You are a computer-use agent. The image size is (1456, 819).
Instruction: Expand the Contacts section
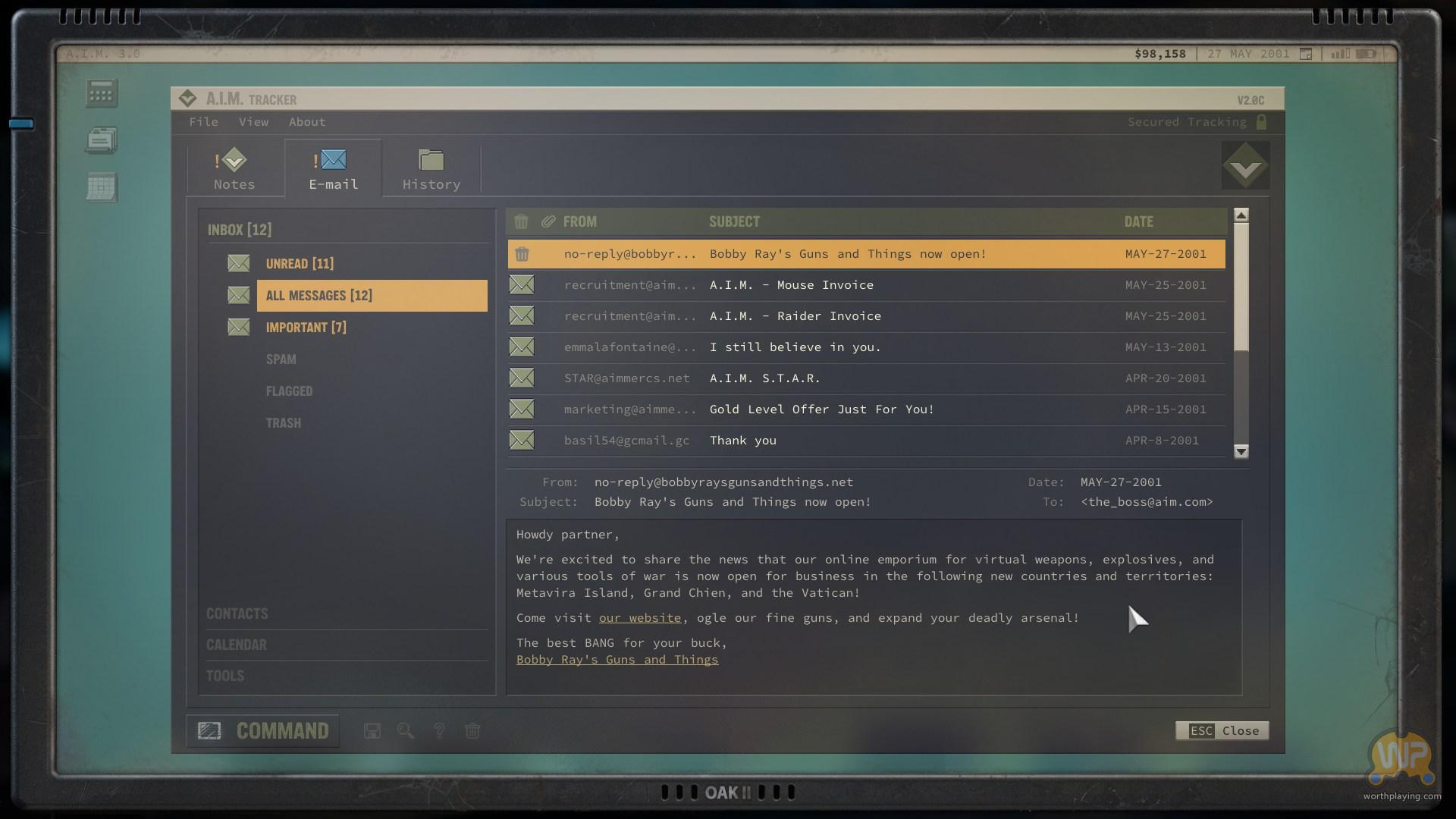click(x=237, y=613)
